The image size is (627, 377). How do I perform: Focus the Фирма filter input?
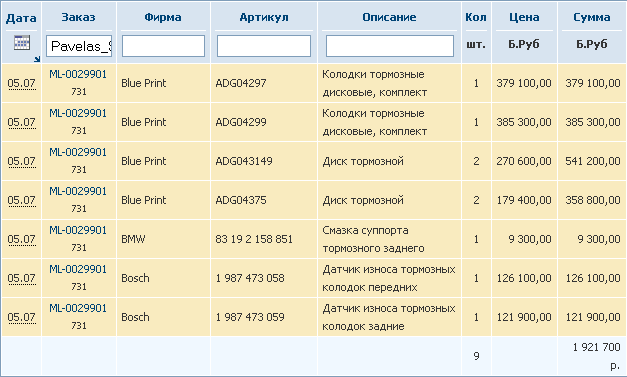click(x=163, y=46)
